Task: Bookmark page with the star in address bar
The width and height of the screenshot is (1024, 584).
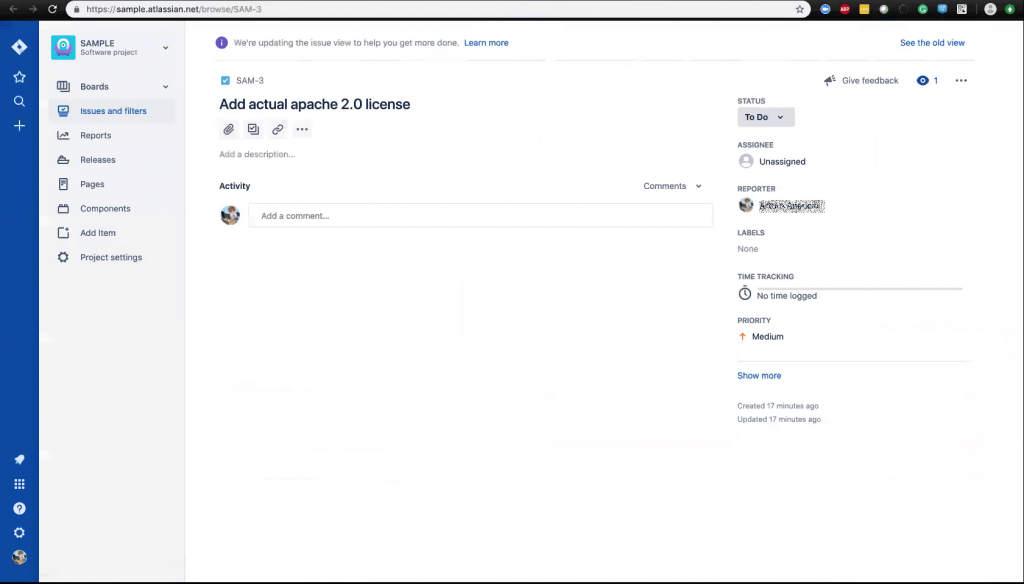Action: point(799,9)
